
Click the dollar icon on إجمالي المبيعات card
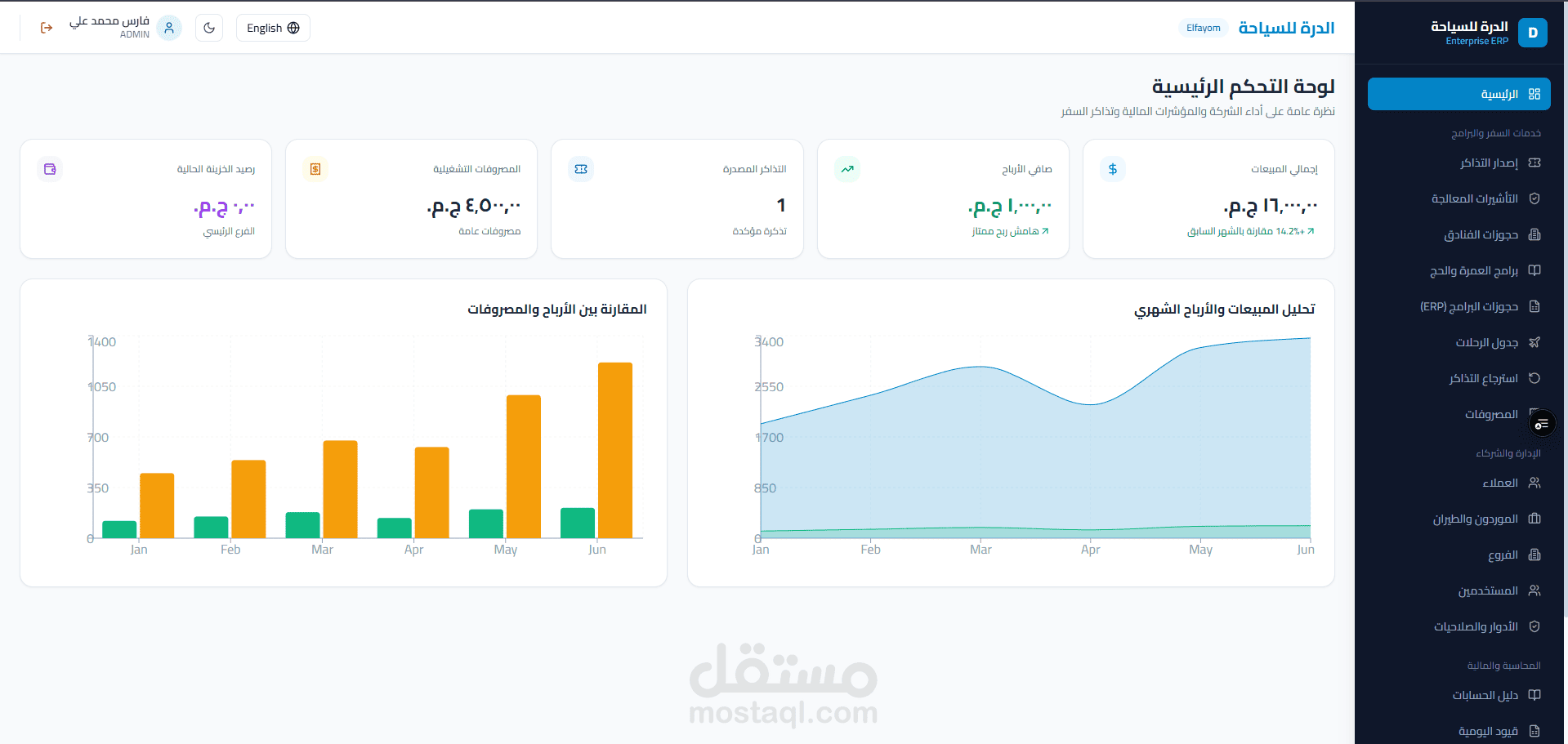1112,169
